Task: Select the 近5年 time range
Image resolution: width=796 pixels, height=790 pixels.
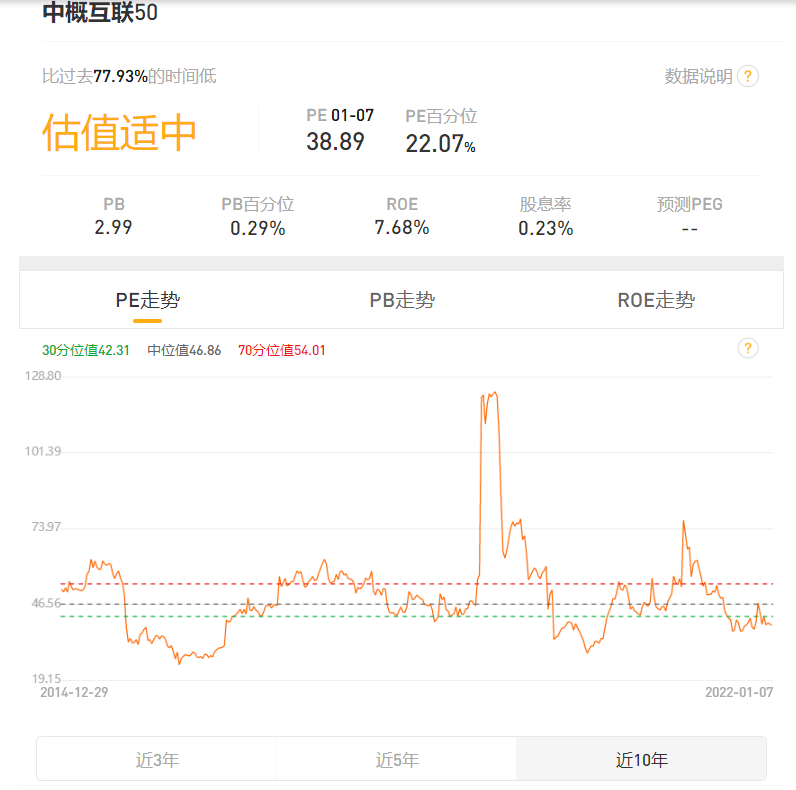Action: (396, 760)
